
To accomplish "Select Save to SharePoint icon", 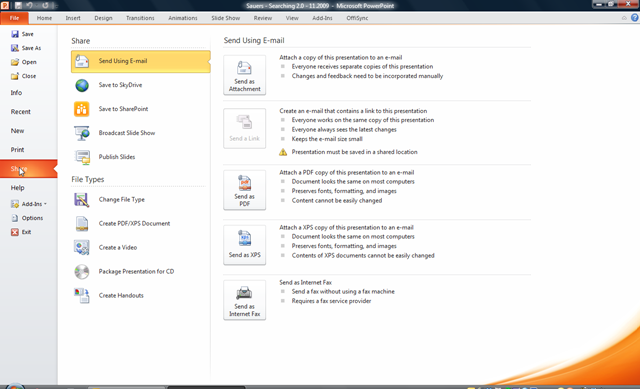I will click(x=82, y=109).
